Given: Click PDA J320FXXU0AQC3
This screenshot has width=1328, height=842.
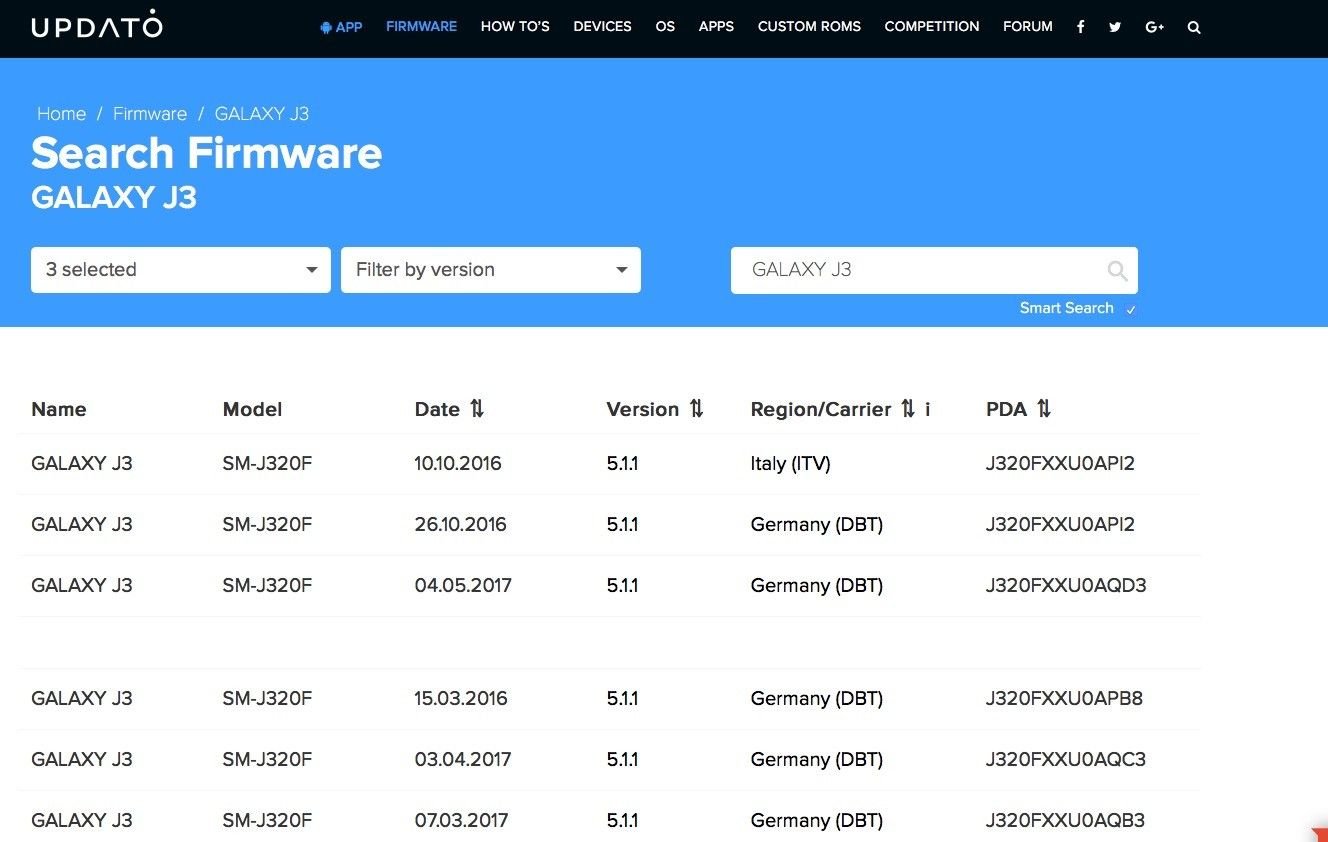Looking at the screenshot, I should pyautogui.click(x=1066, y=759).
